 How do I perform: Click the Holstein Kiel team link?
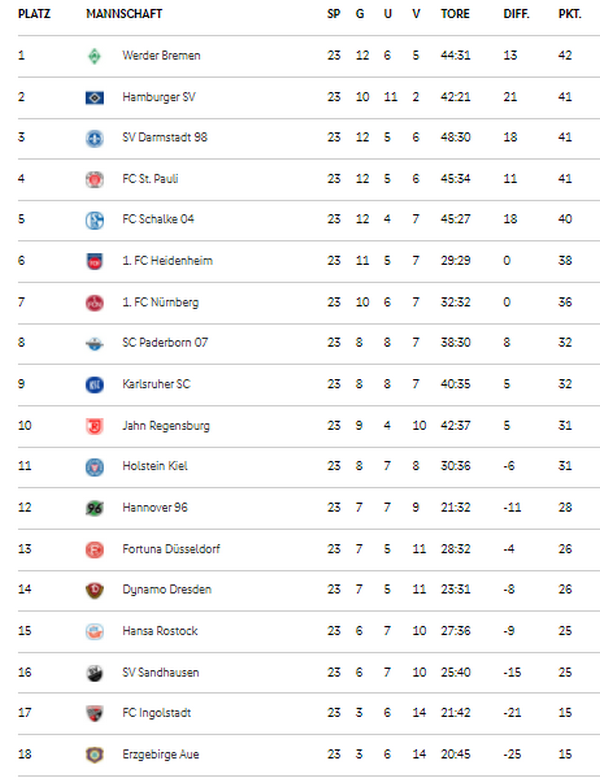[155, 466]
